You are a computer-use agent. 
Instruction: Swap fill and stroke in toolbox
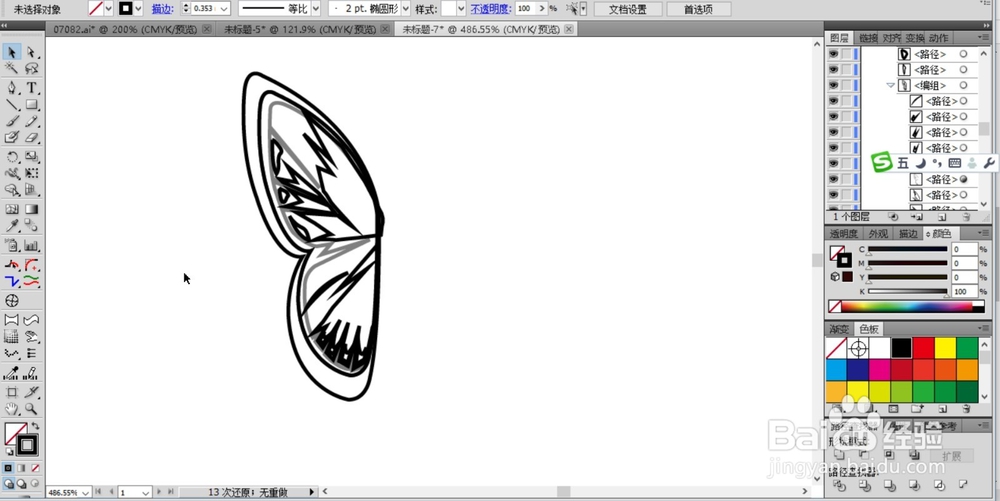pyautogui.click(x=36, y=426)
